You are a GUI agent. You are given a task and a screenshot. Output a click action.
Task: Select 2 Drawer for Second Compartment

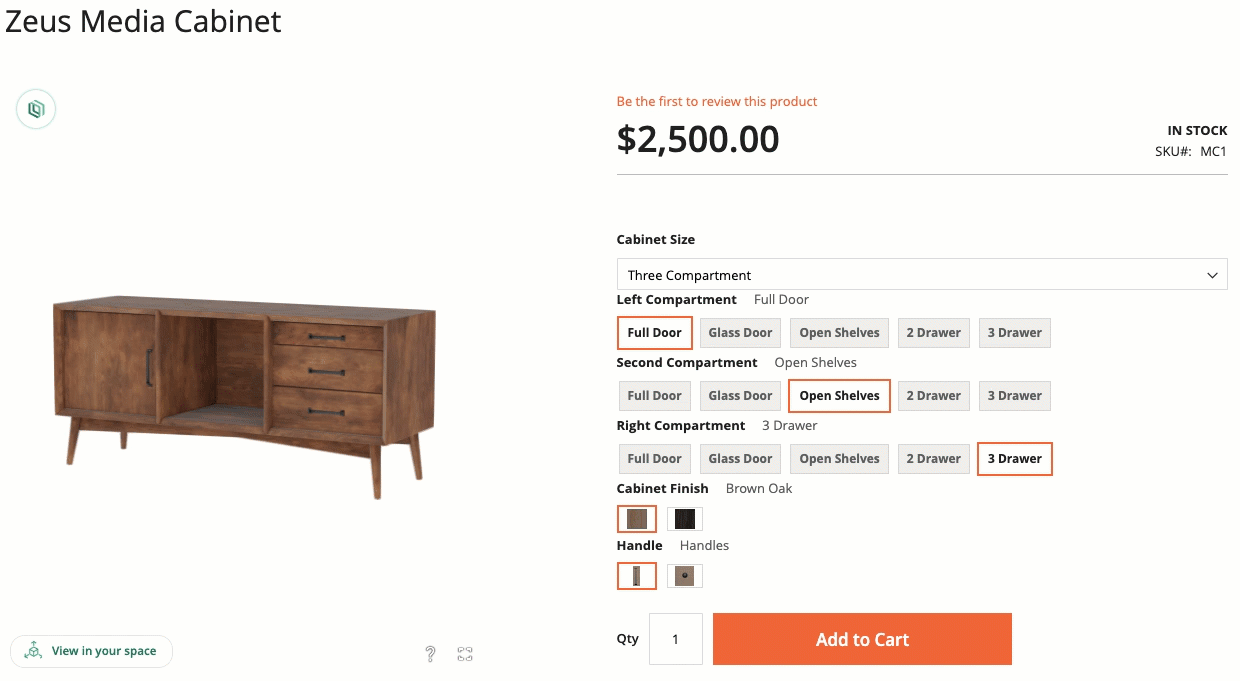[933, 396]
